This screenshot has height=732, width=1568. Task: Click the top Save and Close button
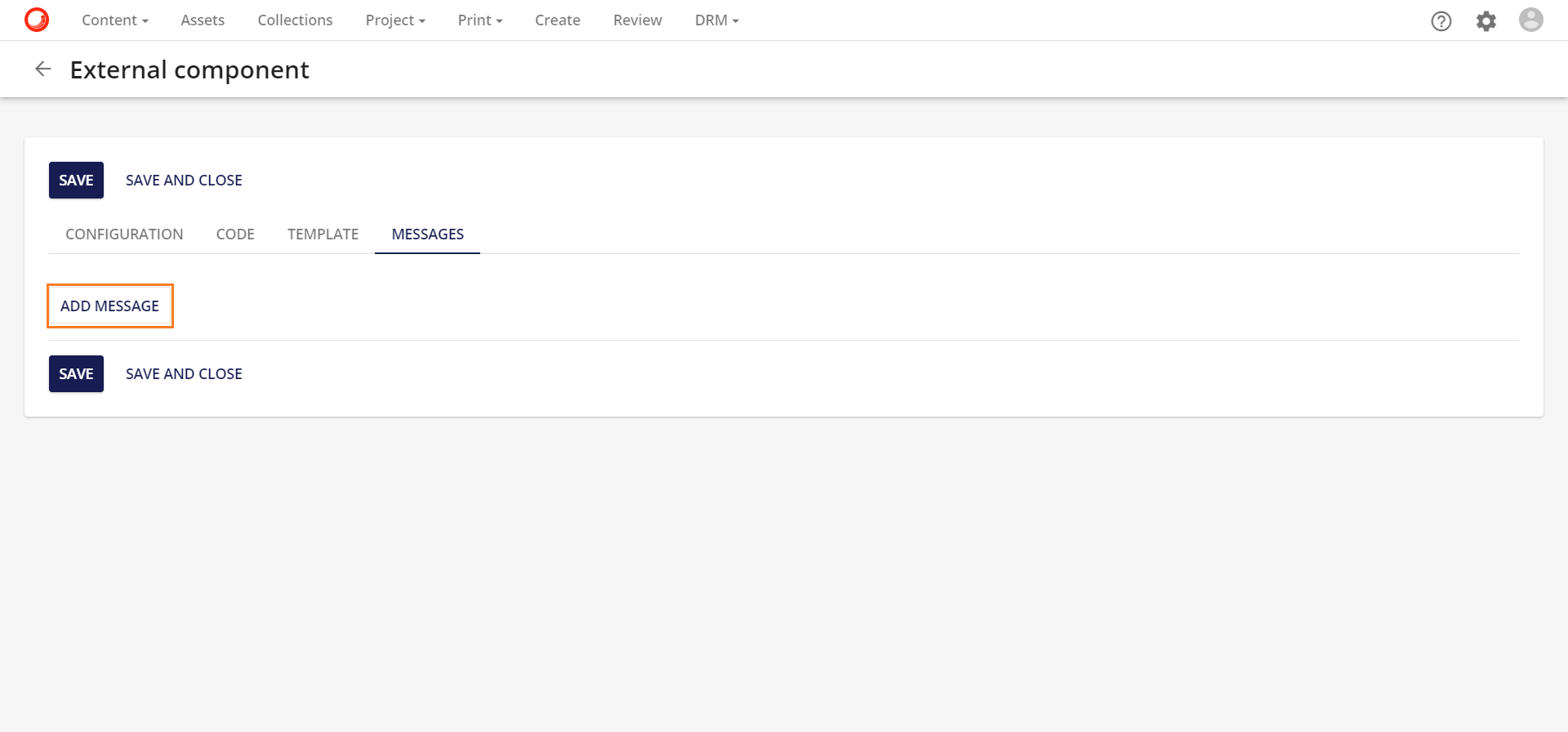[x=184, y=181]
